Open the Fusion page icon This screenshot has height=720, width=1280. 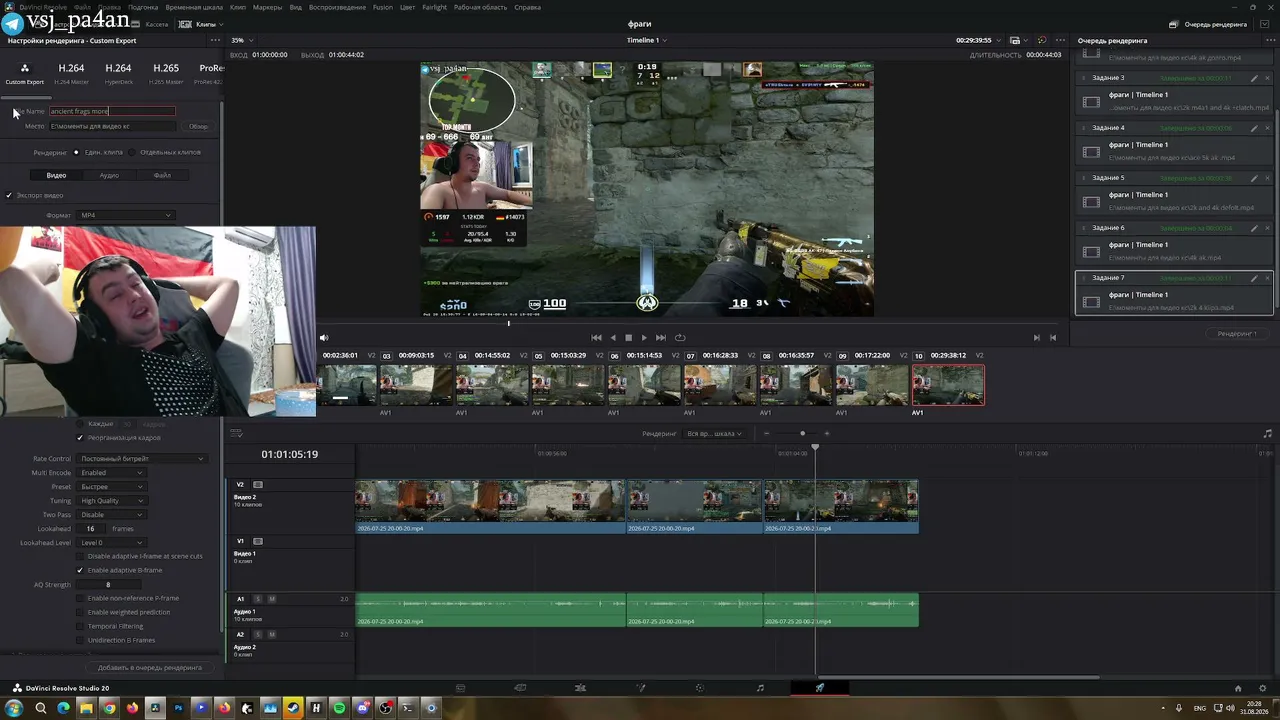[x=641, y=688]
